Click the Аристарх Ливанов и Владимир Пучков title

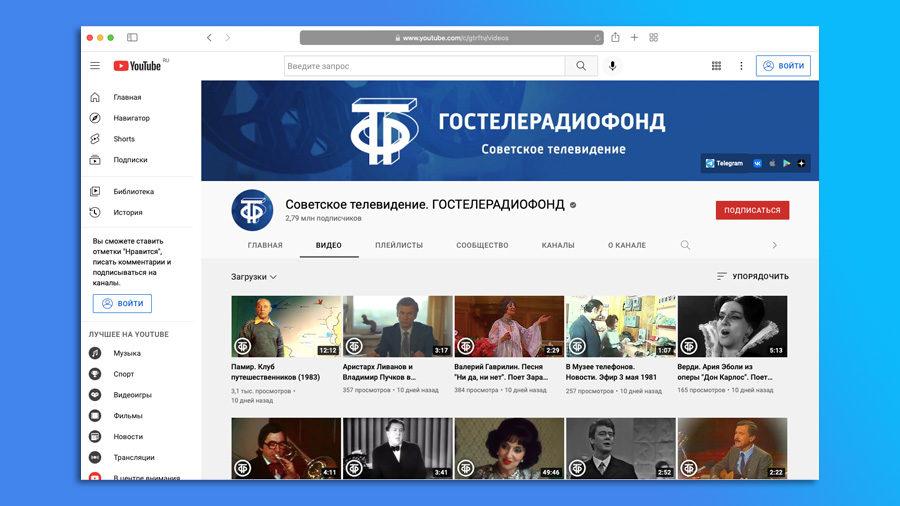pyautogui.click(x=379, y=372)
